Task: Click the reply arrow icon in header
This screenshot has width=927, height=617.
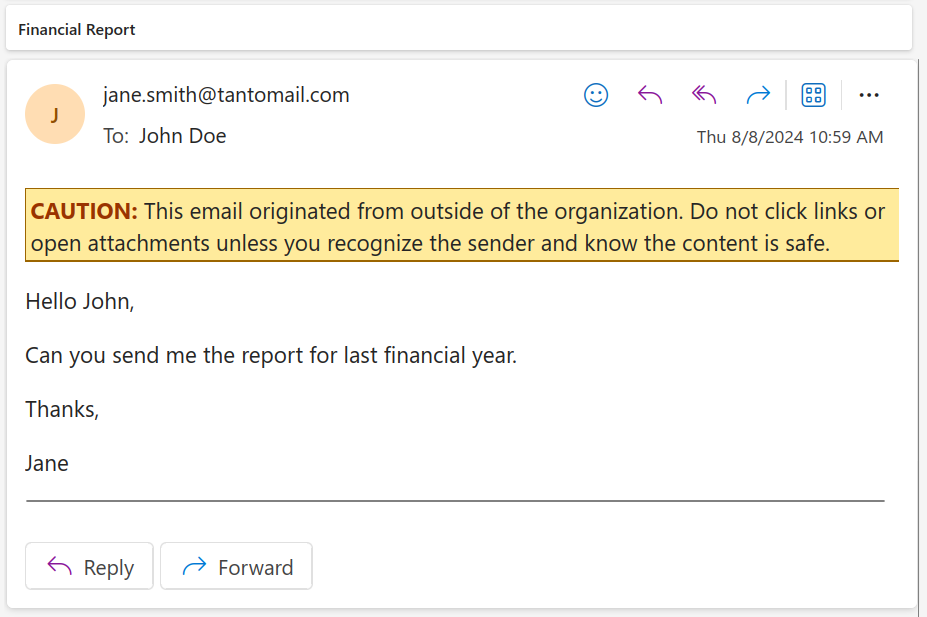Action: pyautogui.click(x=650, y=95)
